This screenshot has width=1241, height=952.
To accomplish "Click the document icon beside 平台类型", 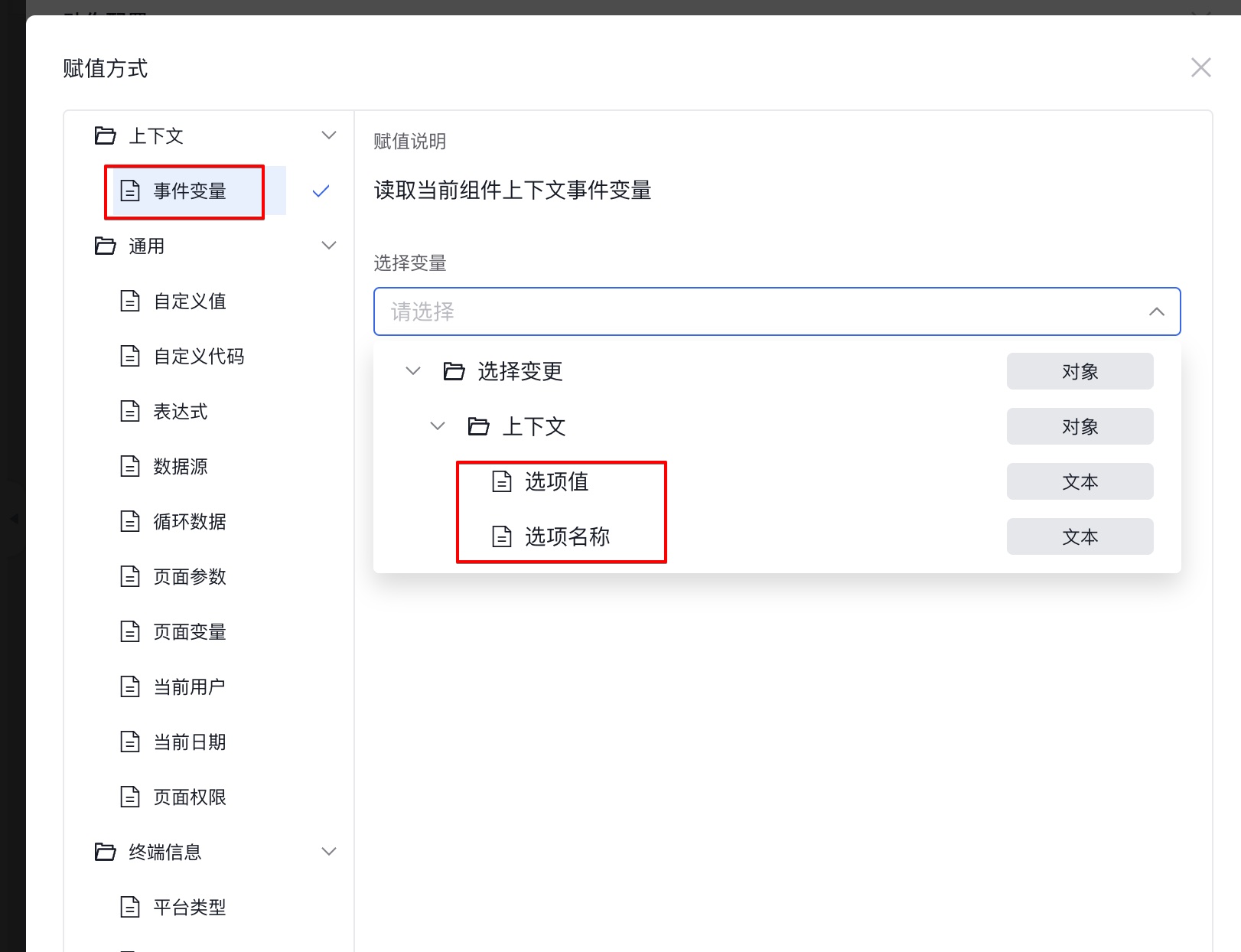I will click(x=130, y=907).
